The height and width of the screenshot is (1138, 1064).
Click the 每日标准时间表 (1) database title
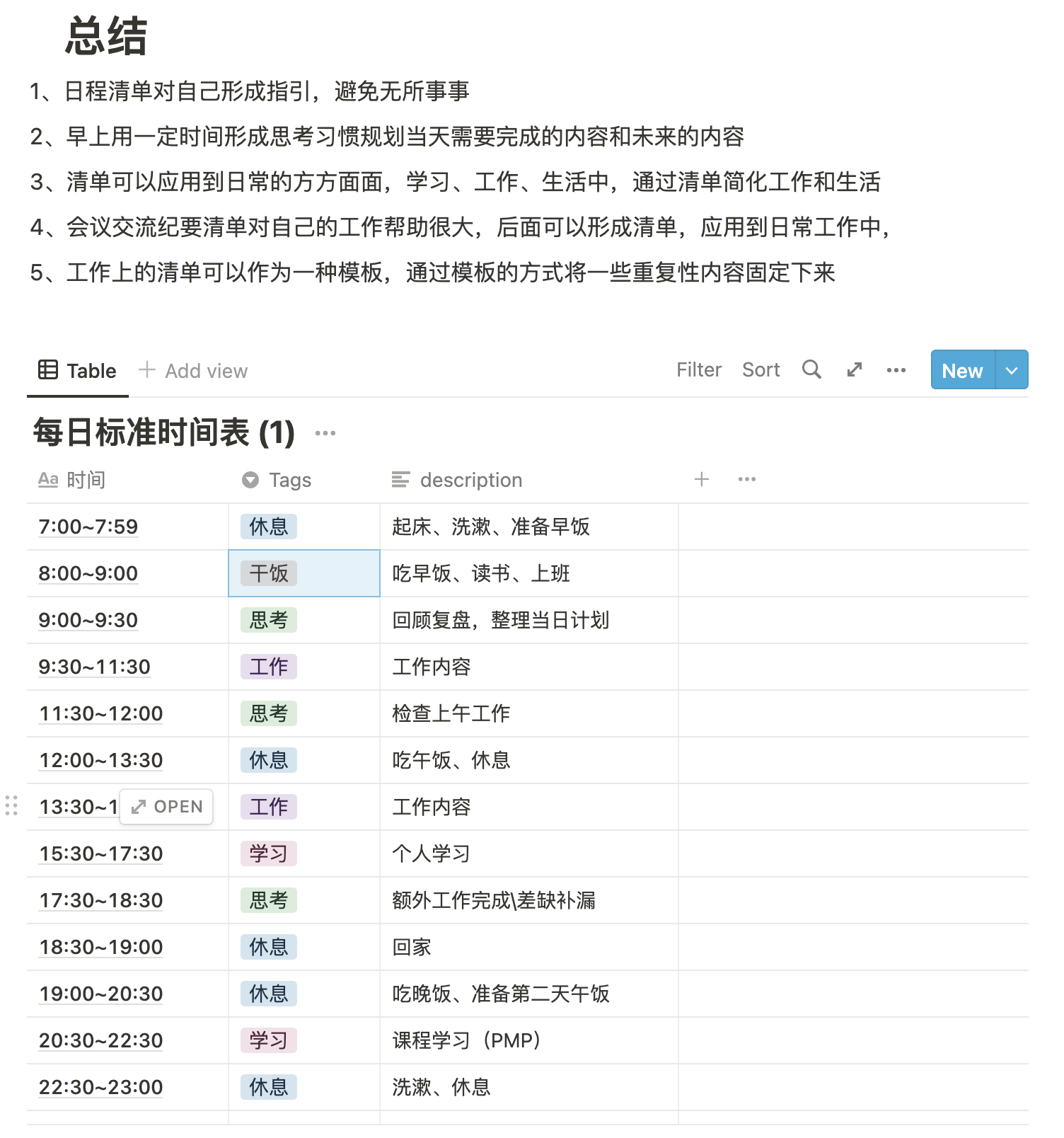point(164,432)
